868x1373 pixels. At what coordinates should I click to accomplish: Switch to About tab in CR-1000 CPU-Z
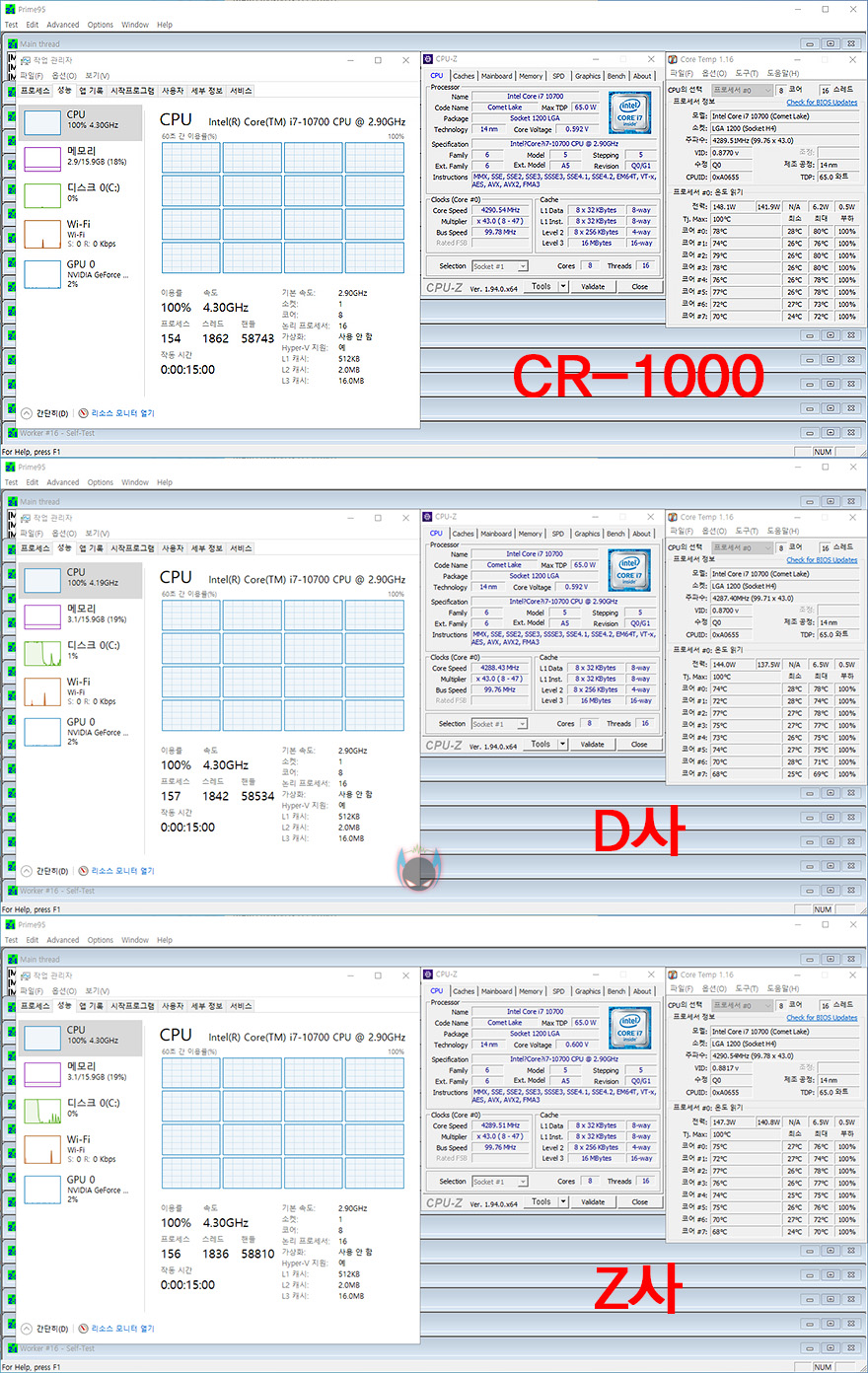[x=642, y=76]
